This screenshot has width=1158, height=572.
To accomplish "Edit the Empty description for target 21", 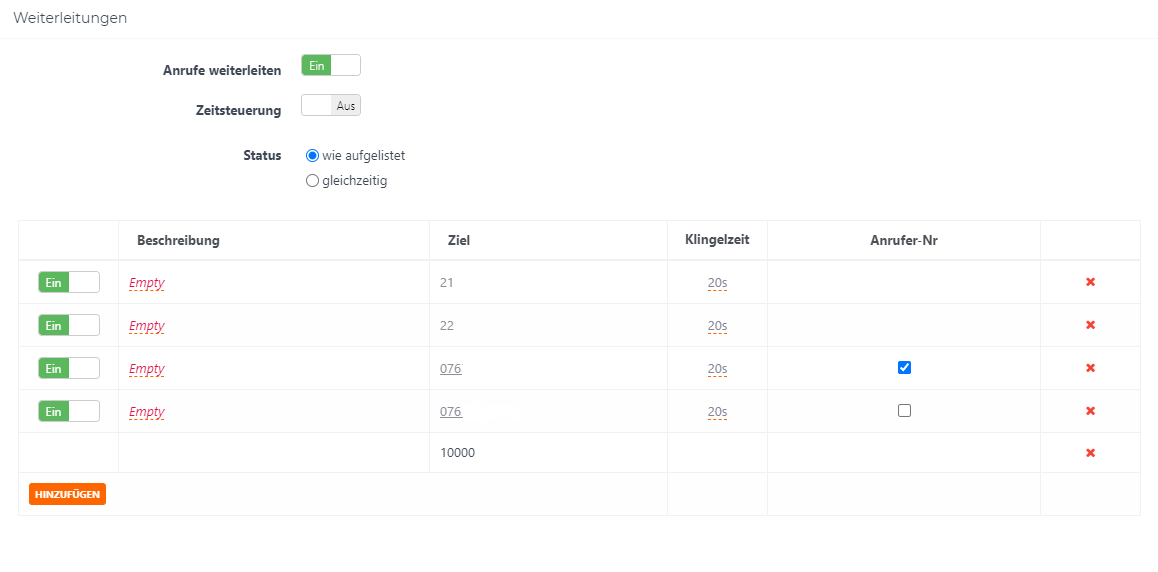I will tap(147, 283).
